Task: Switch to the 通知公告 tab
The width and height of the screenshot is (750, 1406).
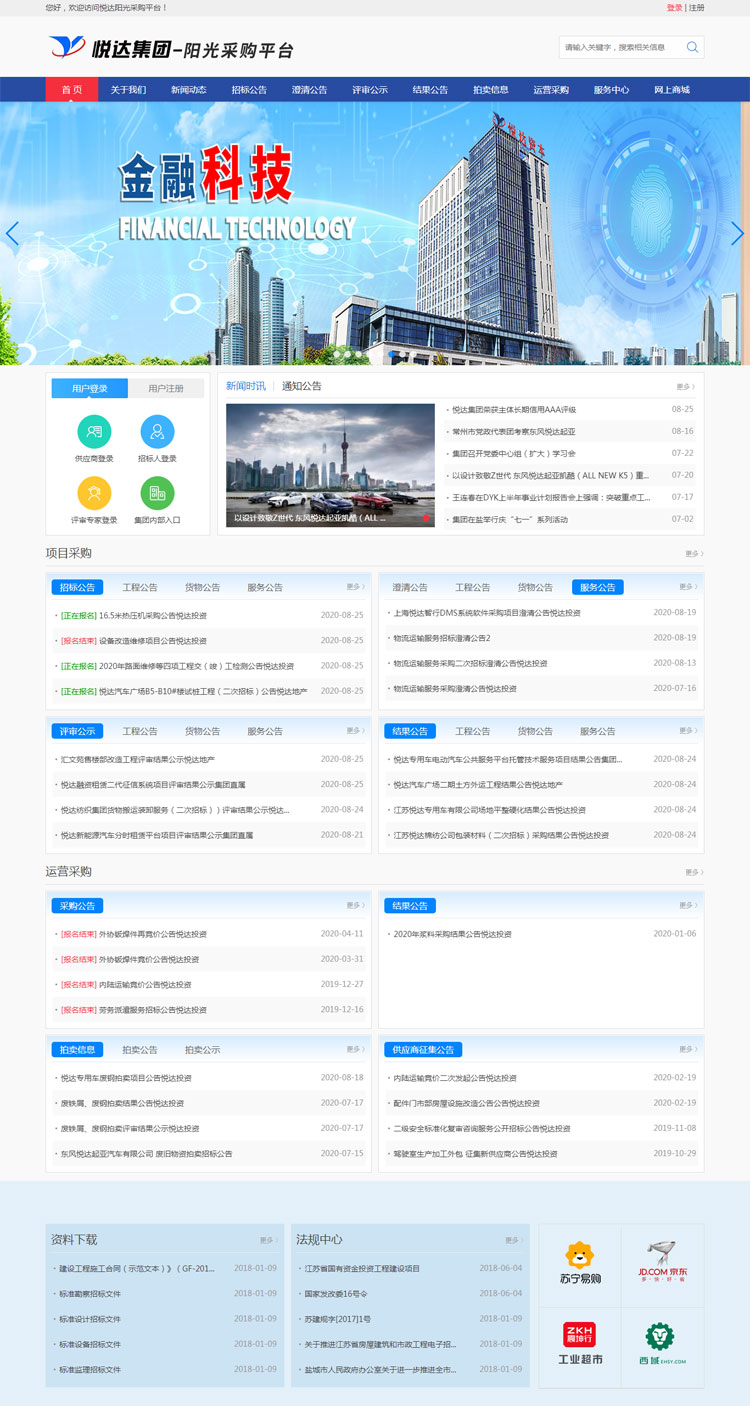Action: (302, 386)
